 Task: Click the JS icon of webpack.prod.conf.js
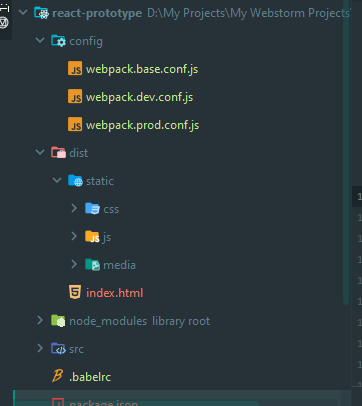[75, 125]
